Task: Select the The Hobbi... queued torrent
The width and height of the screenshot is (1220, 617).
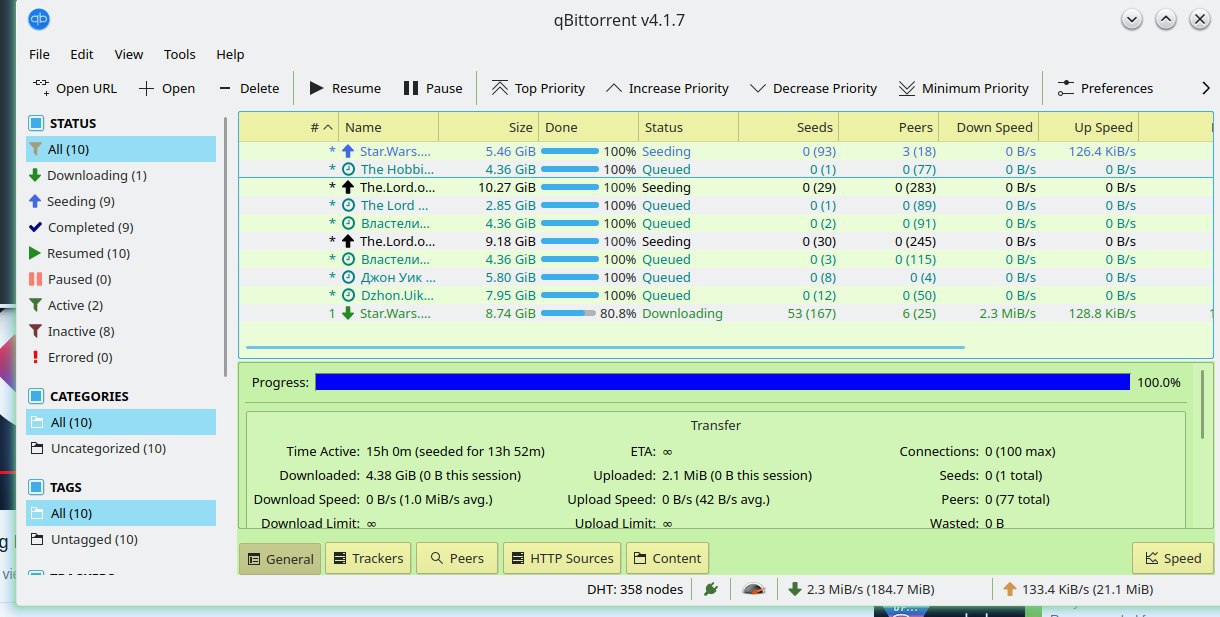Action: coord(725,169)
